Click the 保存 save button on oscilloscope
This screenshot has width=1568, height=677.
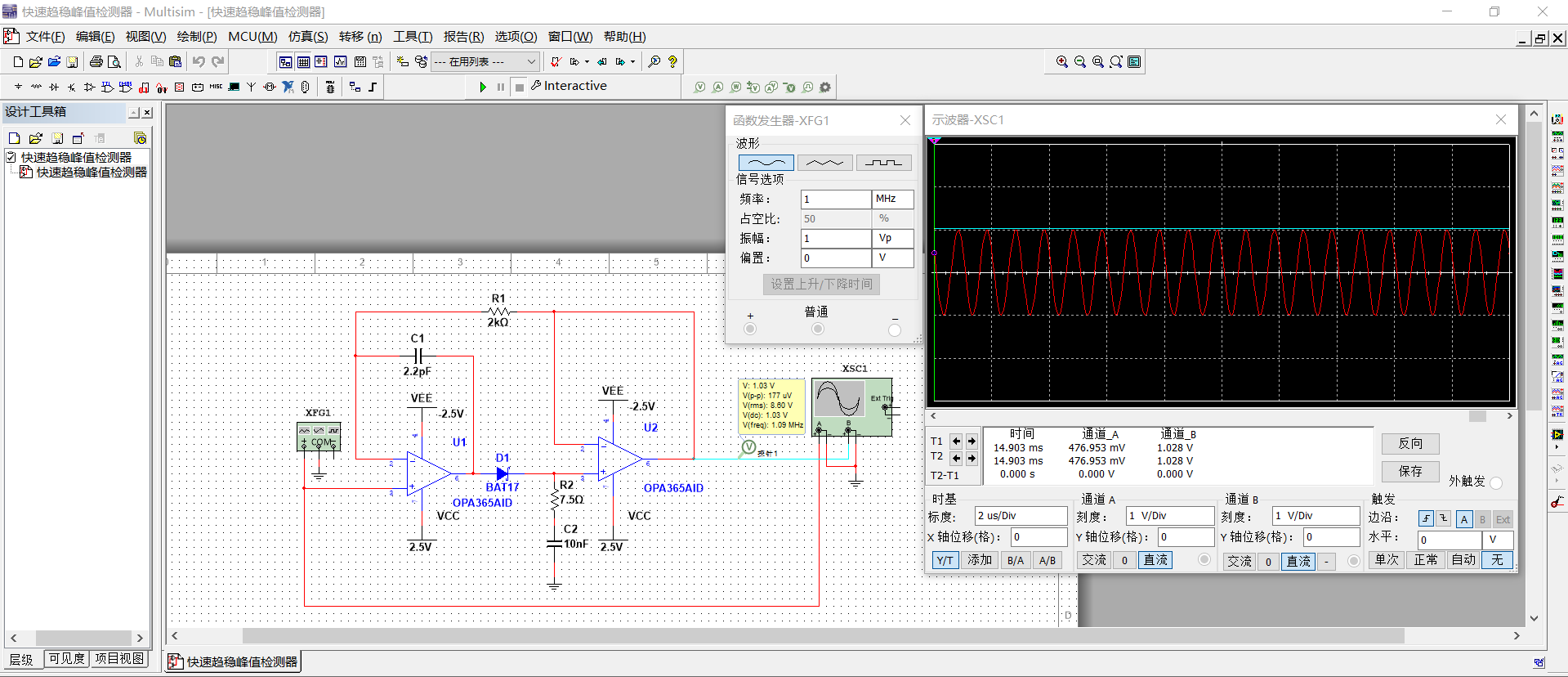tap(1409, 471)
